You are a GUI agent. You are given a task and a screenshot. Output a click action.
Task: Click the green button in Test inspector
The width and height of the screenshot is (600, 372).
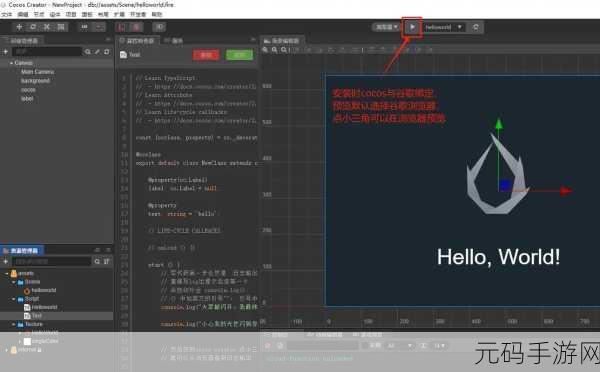(240, 55)
